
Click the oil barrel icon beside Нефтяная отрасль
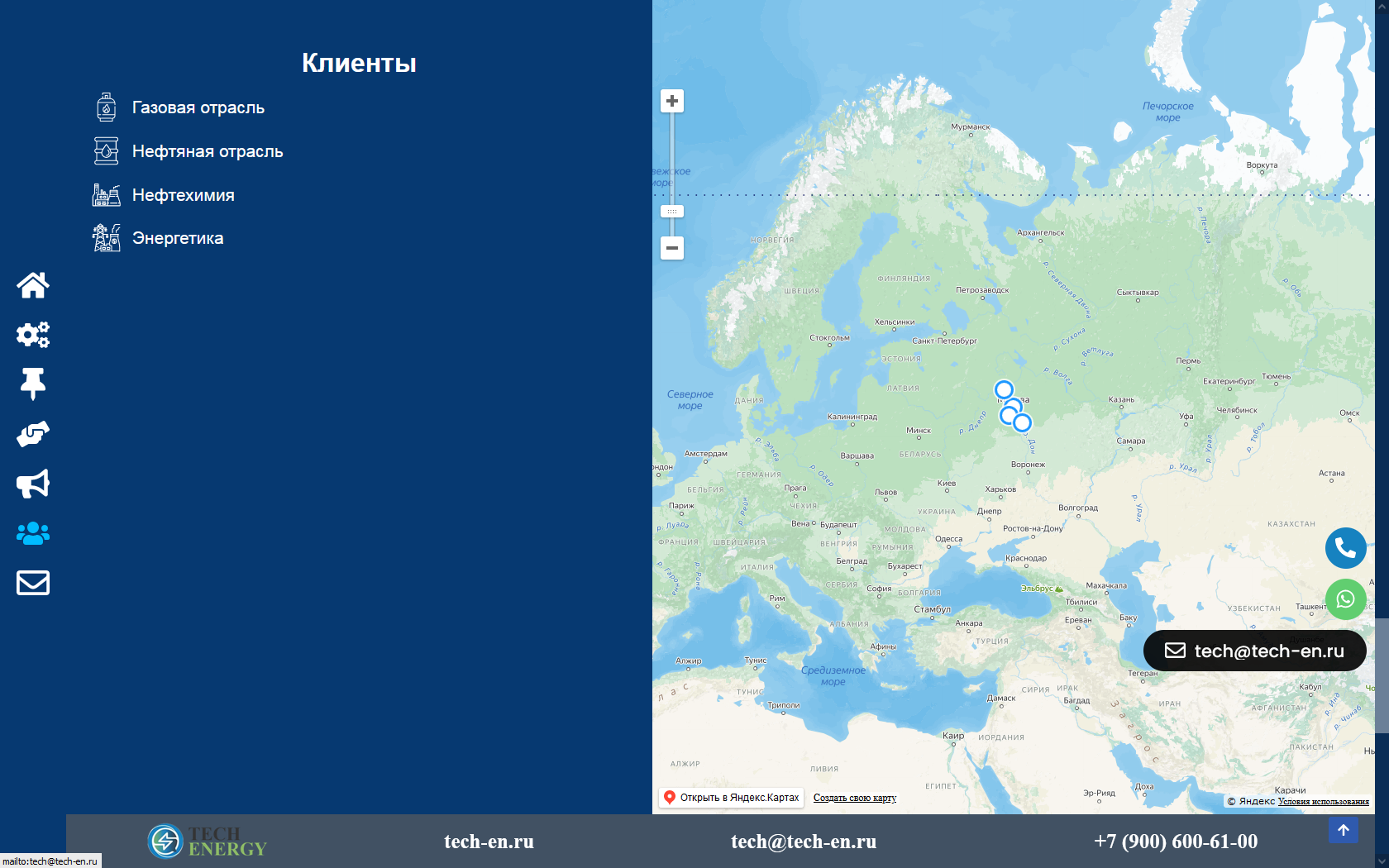pos(106,151)
